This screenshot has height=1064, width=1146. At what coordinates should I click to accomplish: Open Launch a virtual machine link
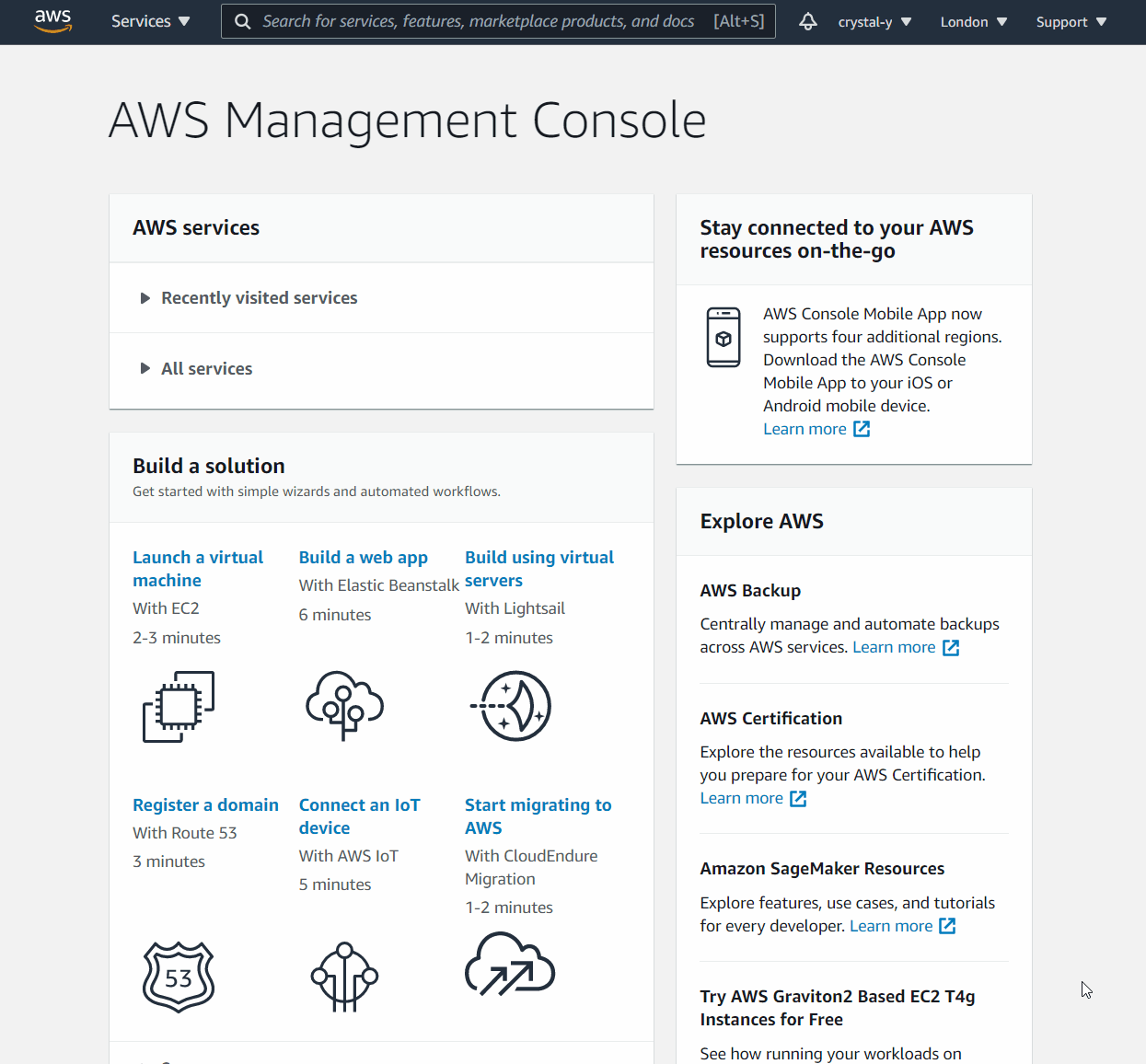click(198, 569)
